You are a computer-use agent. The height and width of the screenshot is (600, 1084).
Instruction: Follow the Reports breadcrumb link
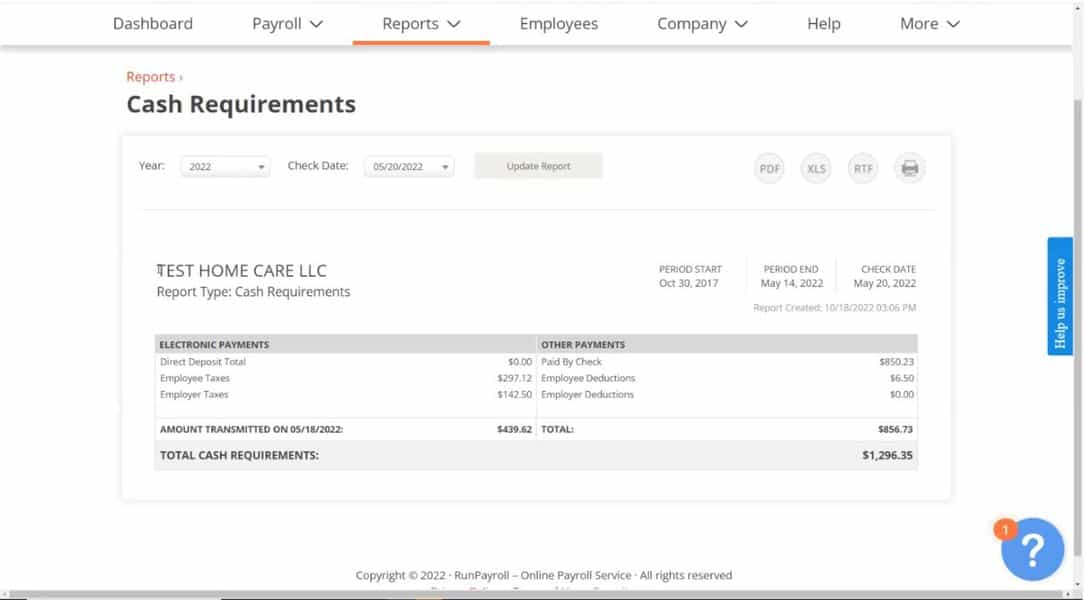[149, 76]
